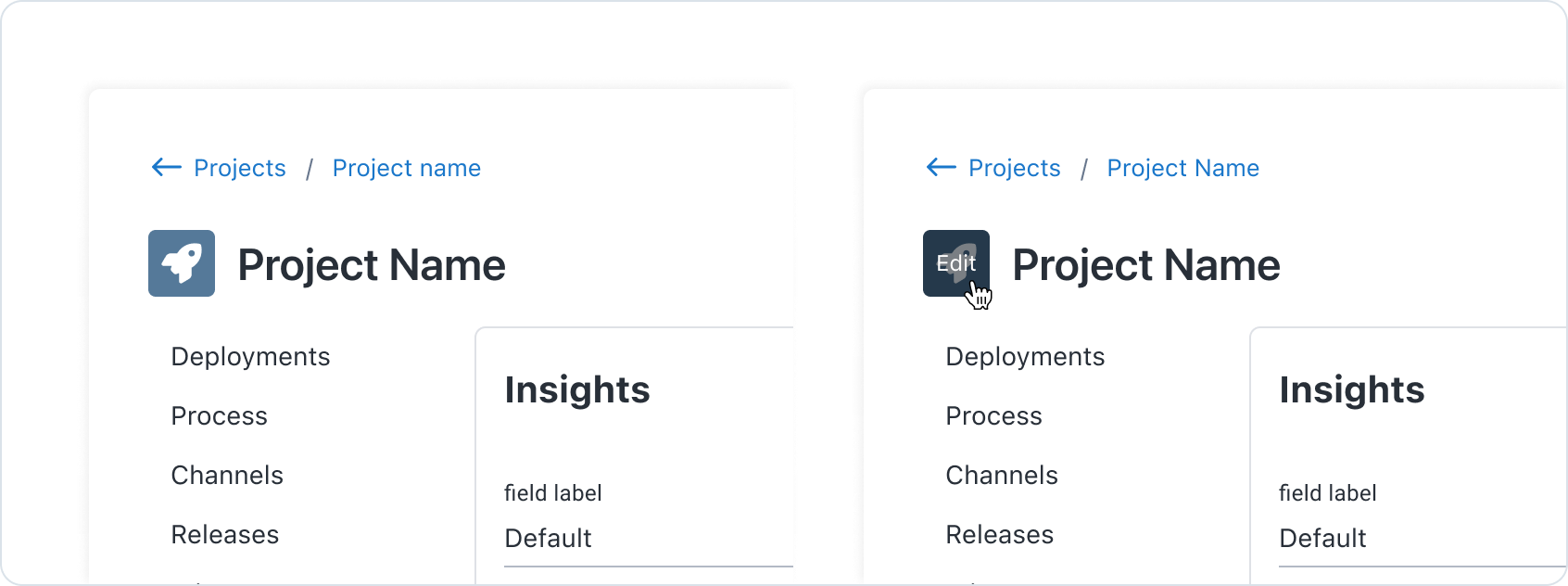Viewport: 1568px width, 586px height.
Task: Click the rocket project logo icon
Action: click(182, 263)
